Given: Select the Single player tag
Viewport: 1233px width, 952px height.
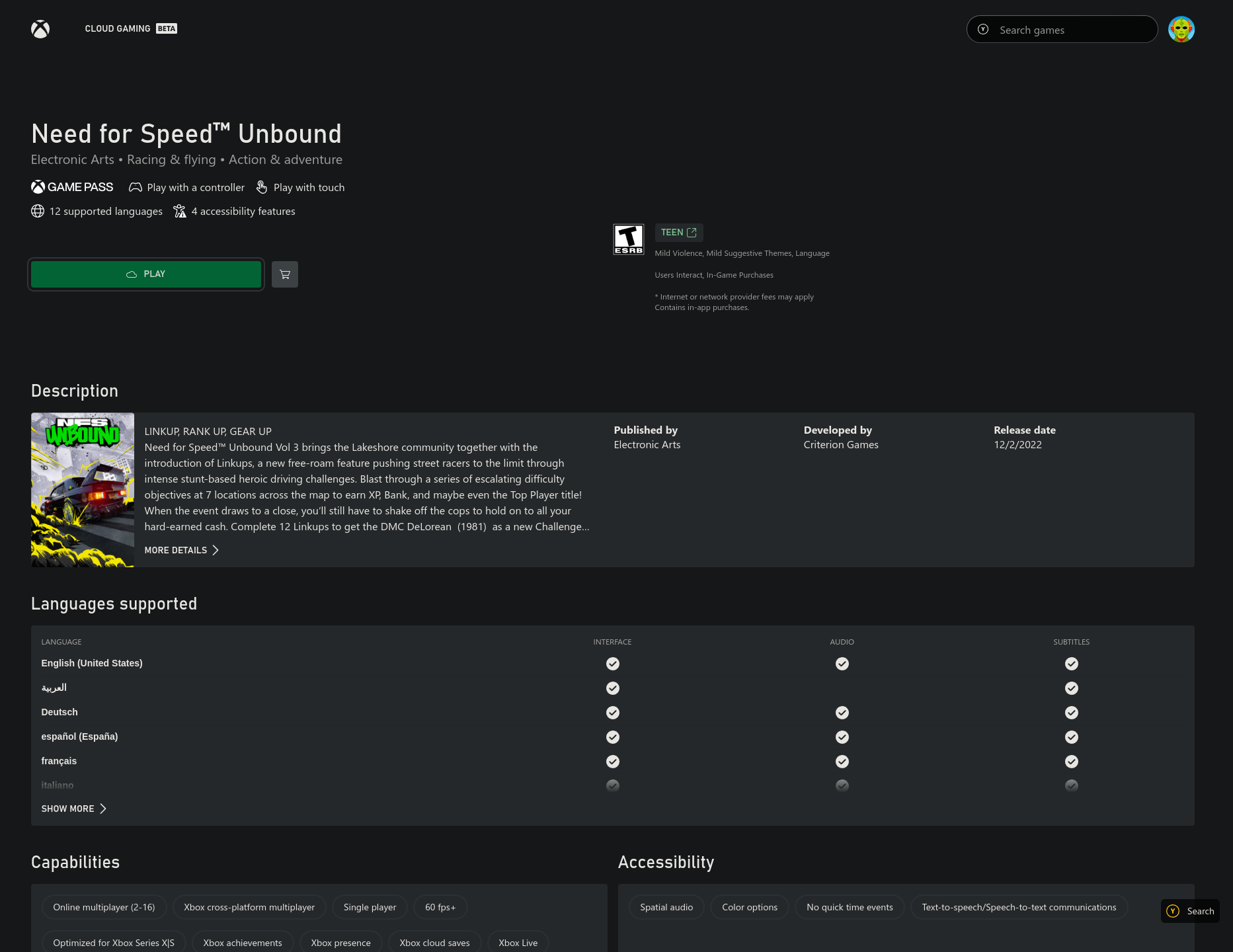Looking at the screenshot, I should tap(370, 907).
